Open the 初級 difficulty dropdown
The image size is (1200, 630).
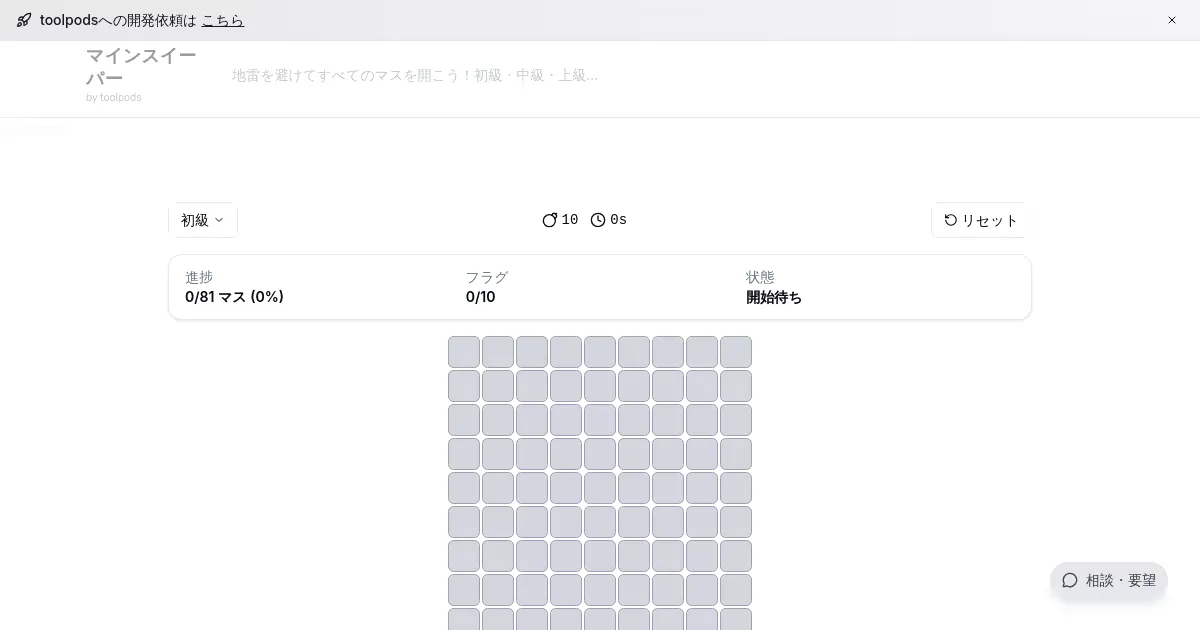pyautogui.click(x=202, y=220)
